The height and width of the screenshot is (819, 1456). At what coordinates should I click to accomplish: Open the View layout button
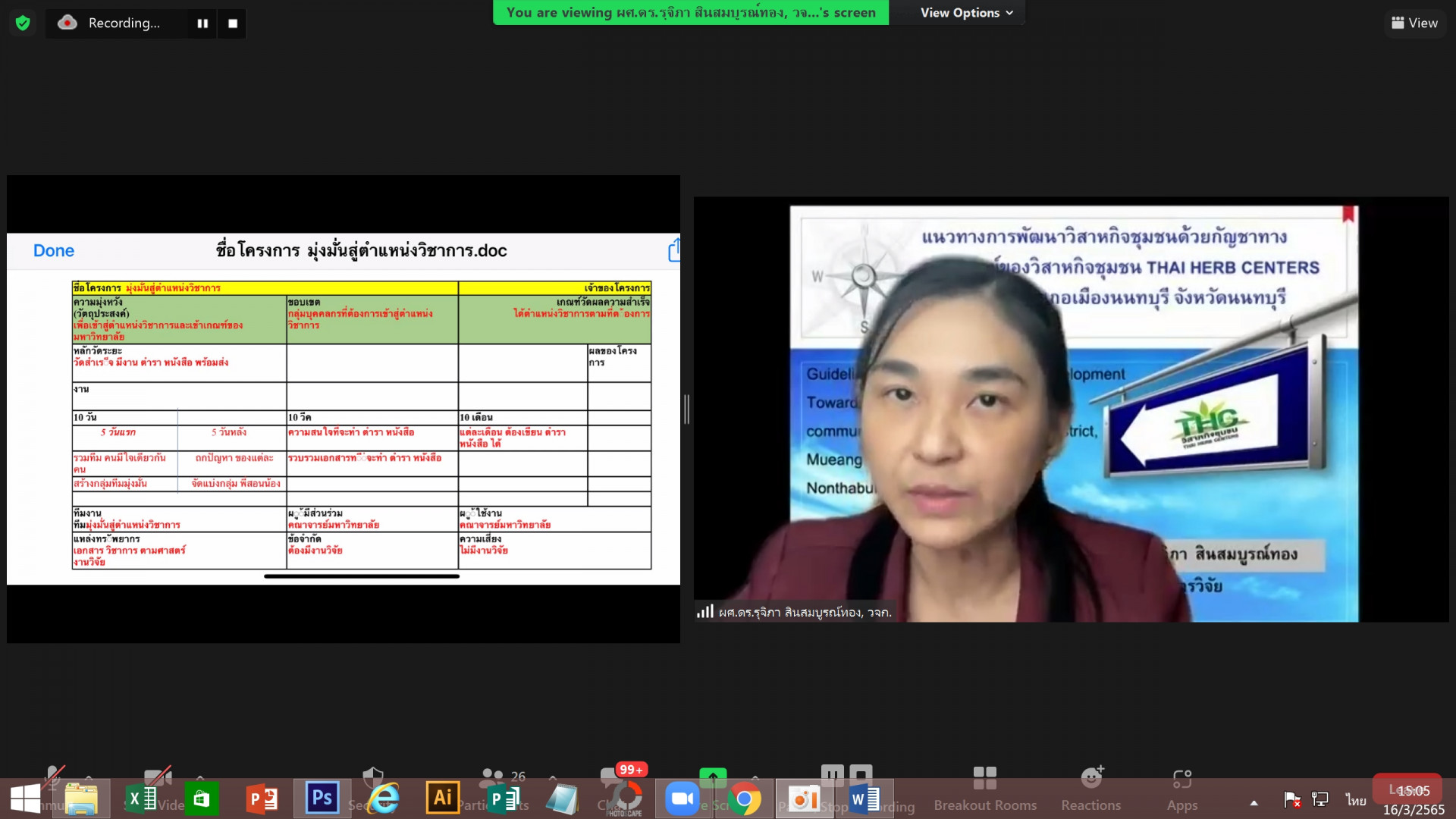[1414, 23]
